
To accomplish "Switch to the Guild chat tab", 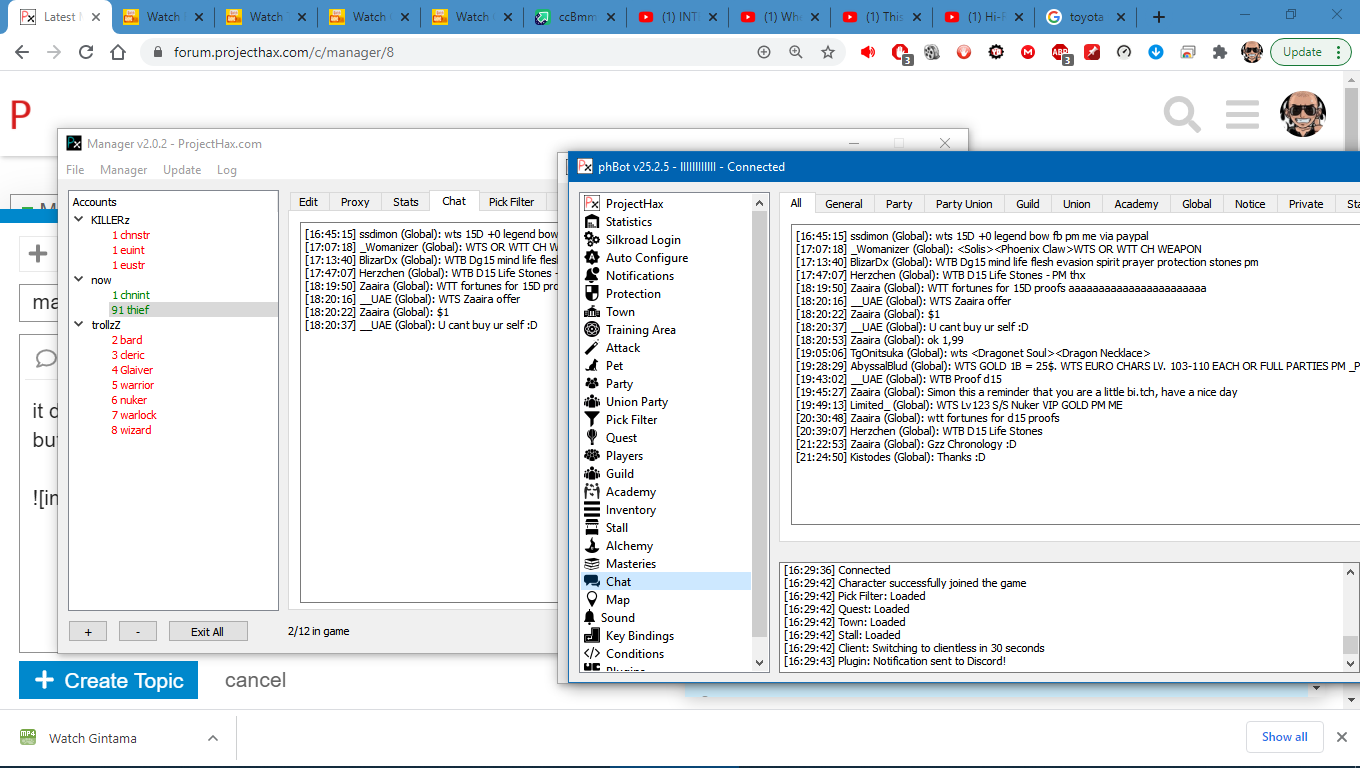I will click(1028, 204).
